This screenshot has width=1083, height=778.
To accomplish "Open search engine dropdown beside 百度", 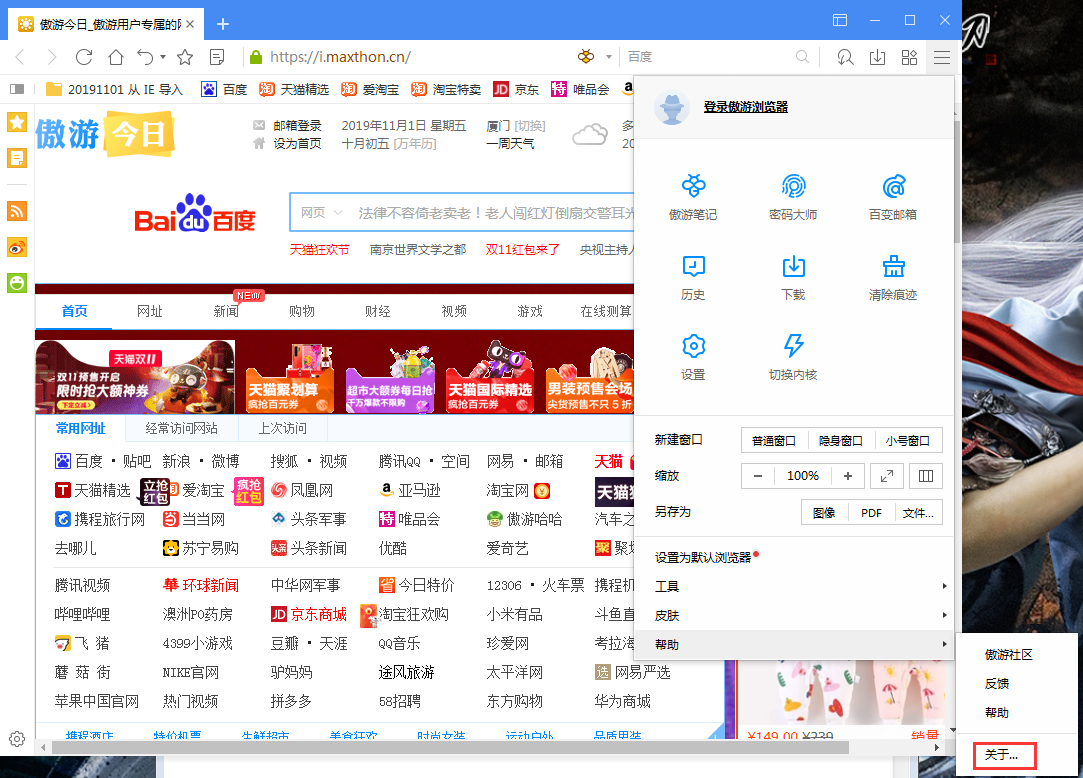I will (607, 57).
